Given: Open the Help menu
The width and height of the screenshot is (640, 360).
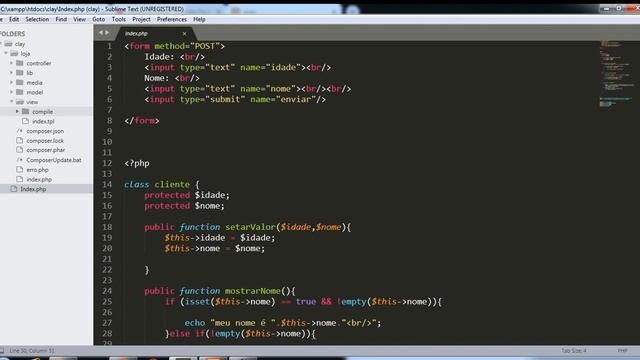Looking at the screenshot, I should pyautogui.click(x=199, y=19).
